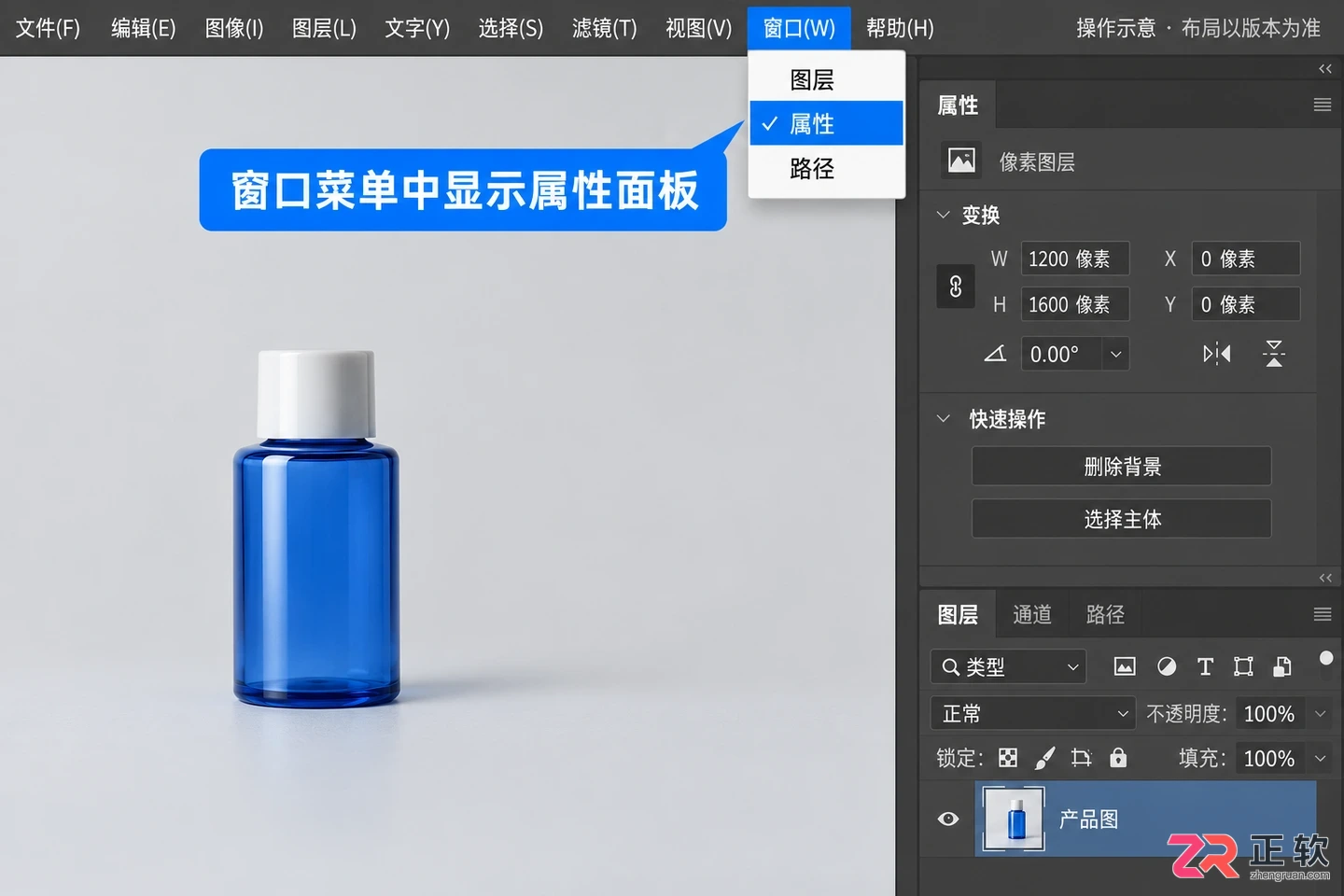Screen dimensions: 1344x896
Task: Switch to the 路径 panel tab
Action: (1105, 614)
